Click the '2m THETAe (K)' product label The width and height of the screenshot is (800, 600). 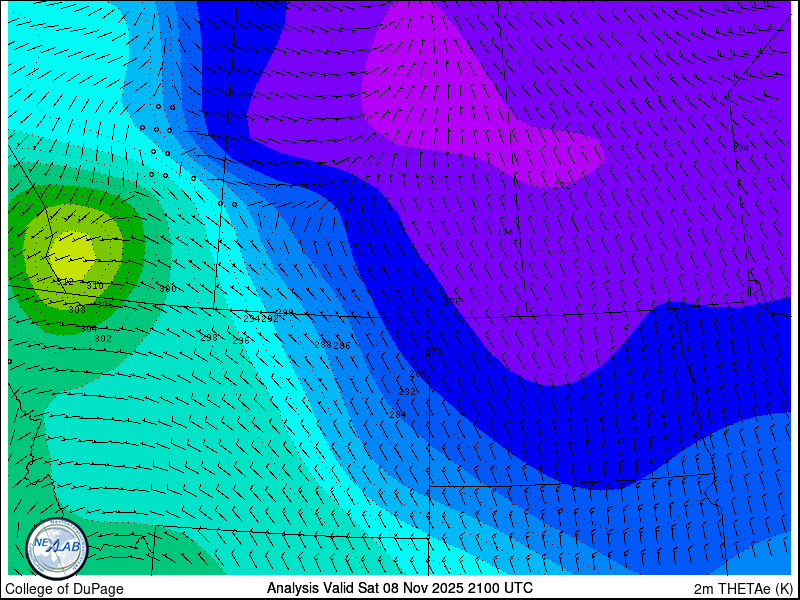743,589
